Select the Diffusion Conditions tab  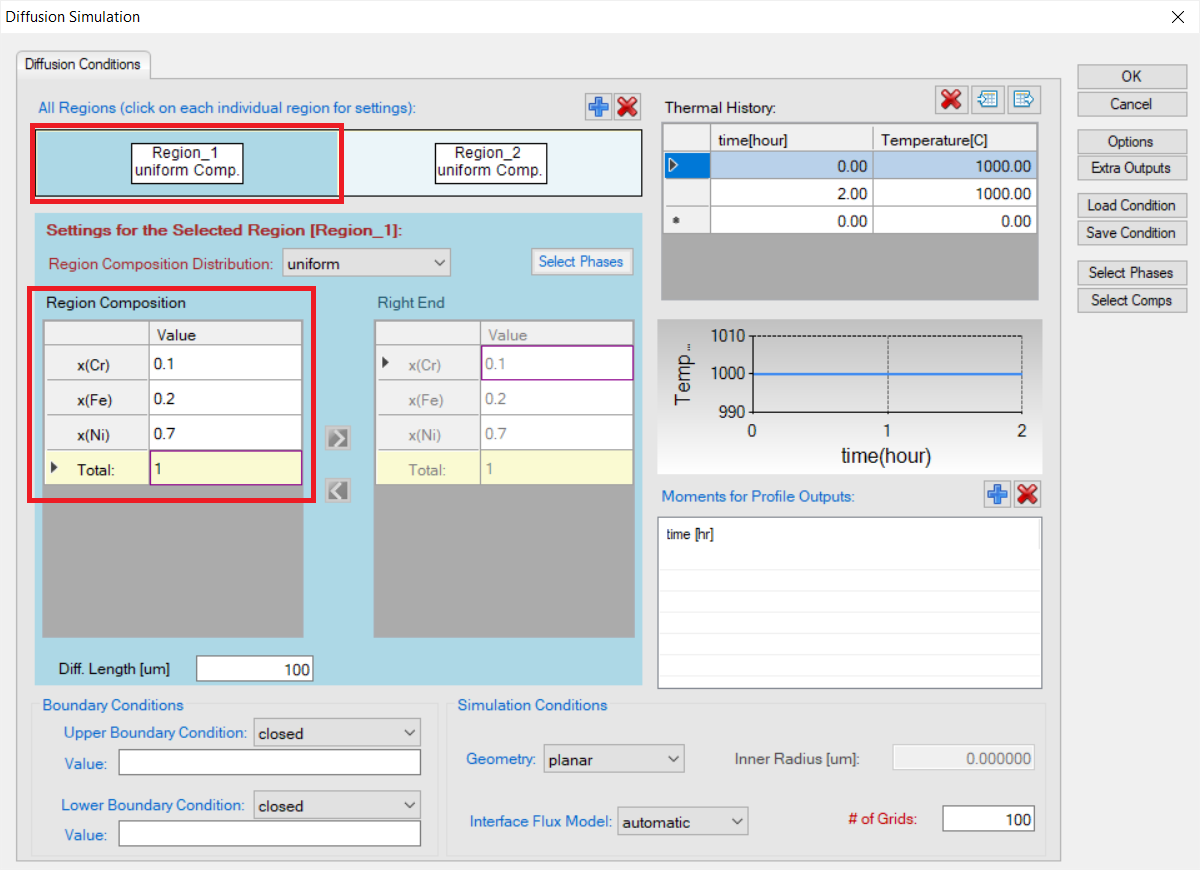click(x=83, y=64)
